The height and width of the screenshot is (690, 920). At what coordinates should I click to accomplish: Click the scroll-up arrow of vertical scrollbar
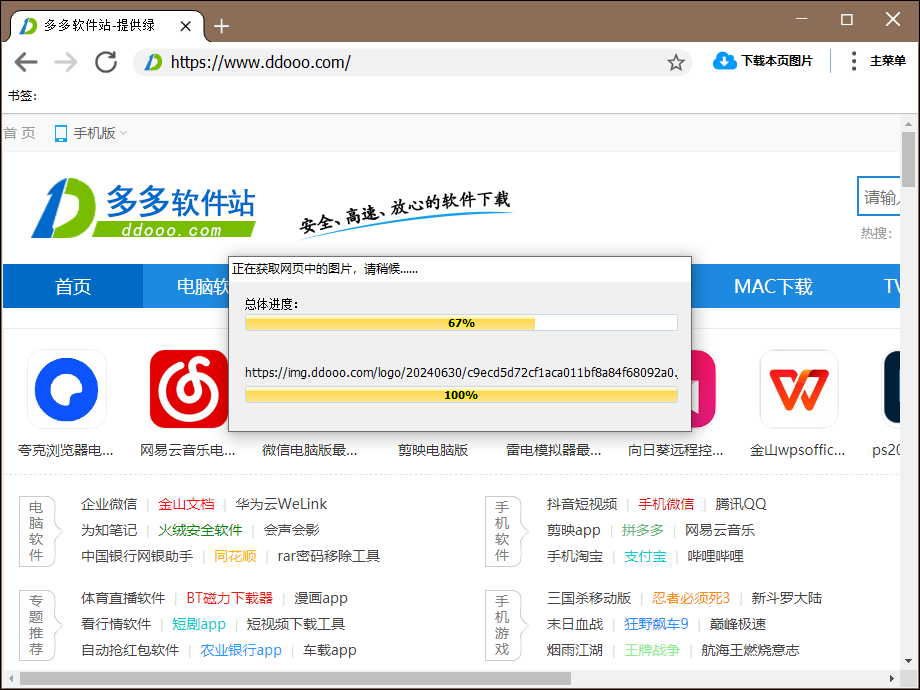click(908, 124)
